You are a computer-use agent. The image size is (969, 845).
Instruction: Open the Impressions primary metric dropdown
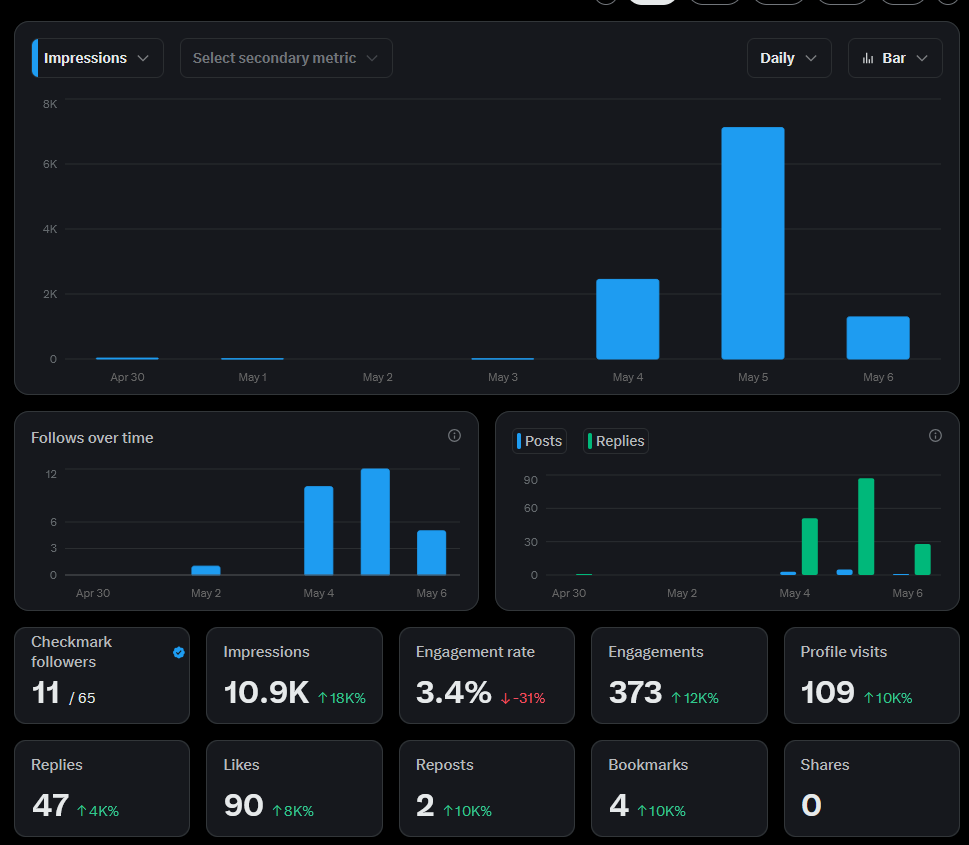click(98, 58)
